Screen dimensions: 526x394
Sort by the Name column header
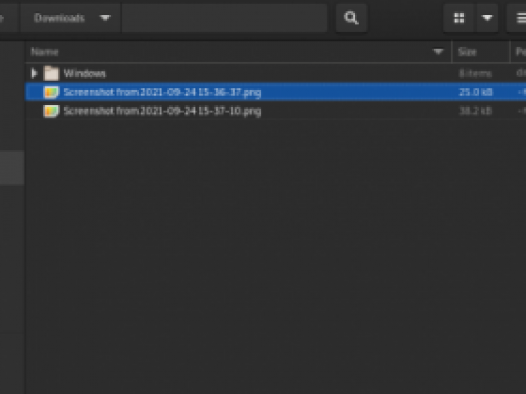pyautogui.click(x=45, y=52)
